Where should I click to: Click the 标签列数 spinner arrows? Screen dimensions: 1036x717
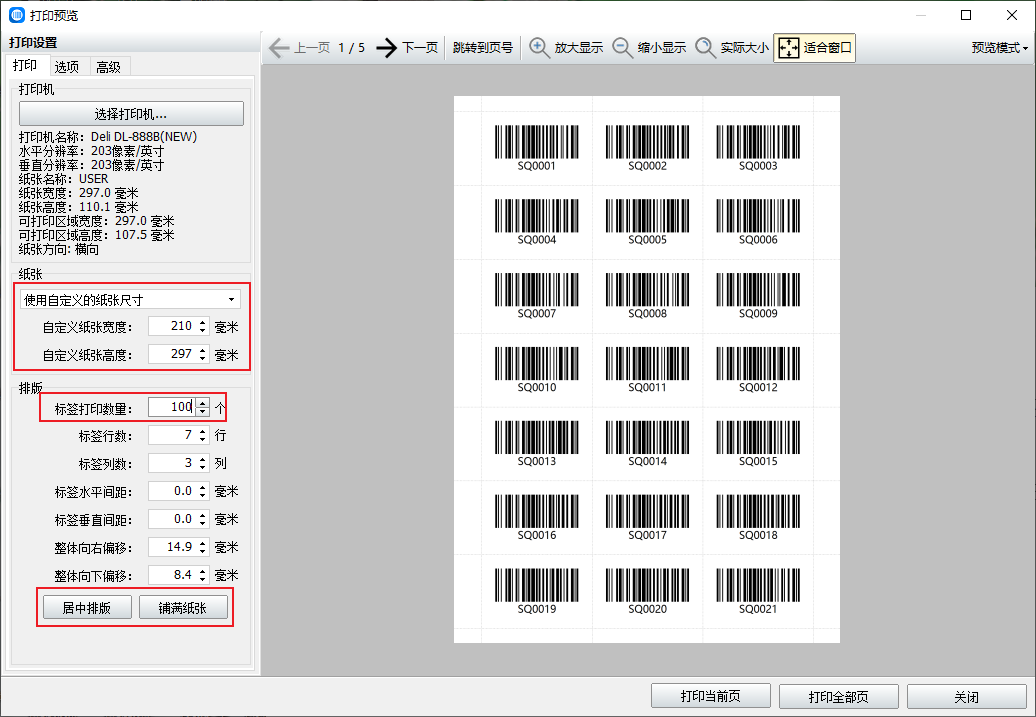pyautogui.click(x=203, y=463)
